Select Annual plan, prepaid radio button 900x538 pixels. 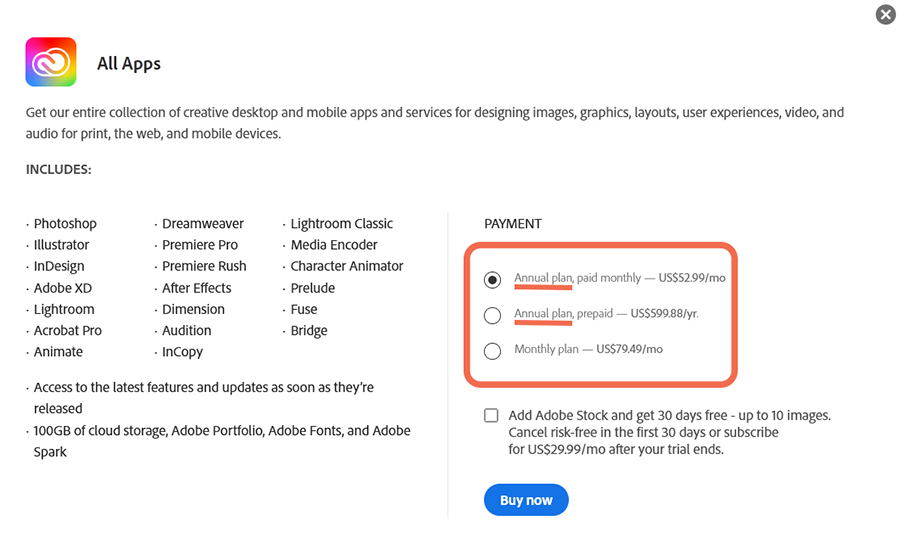point(492,315)
